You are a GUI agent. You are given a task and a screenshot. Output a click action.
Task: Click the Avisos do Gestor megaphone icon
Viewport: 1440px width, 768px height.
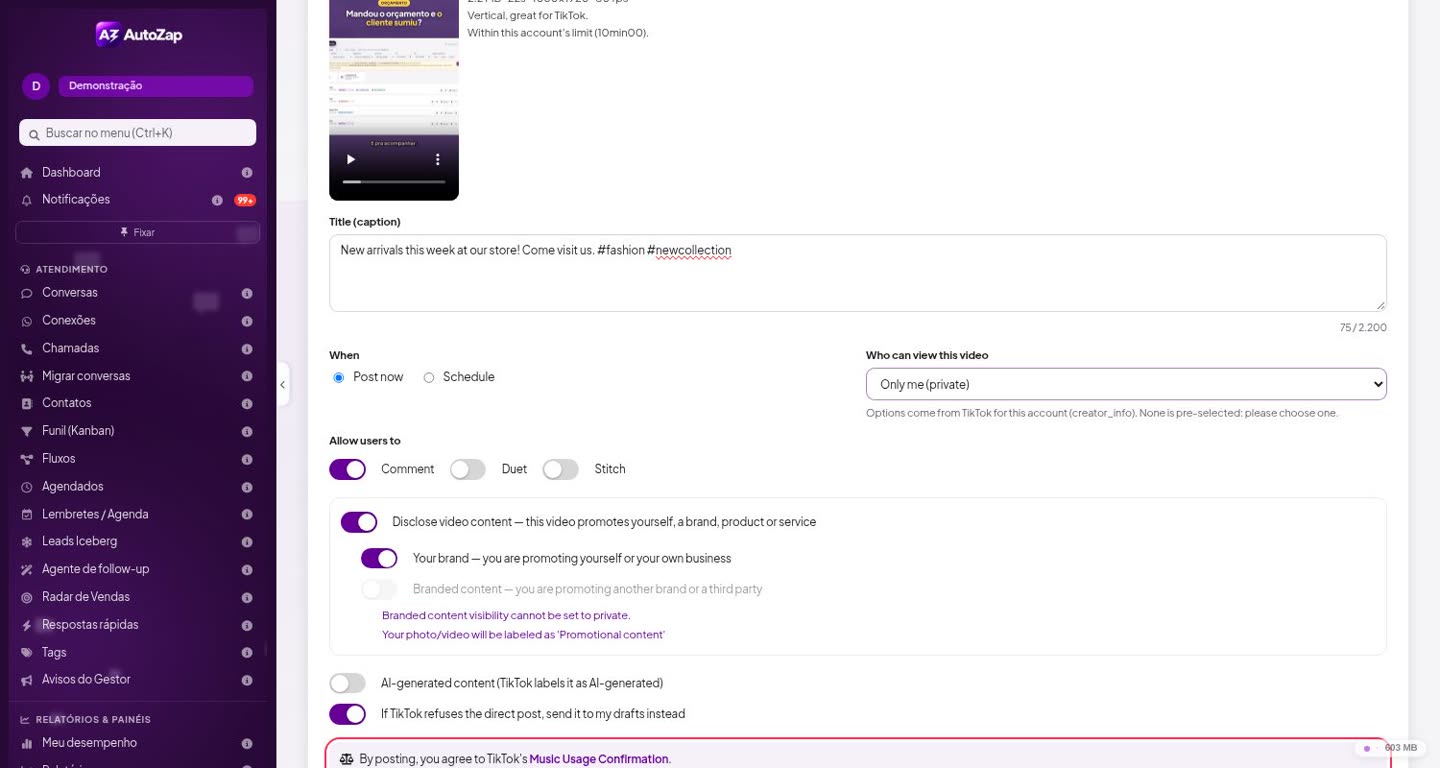[x=27, y=680]
